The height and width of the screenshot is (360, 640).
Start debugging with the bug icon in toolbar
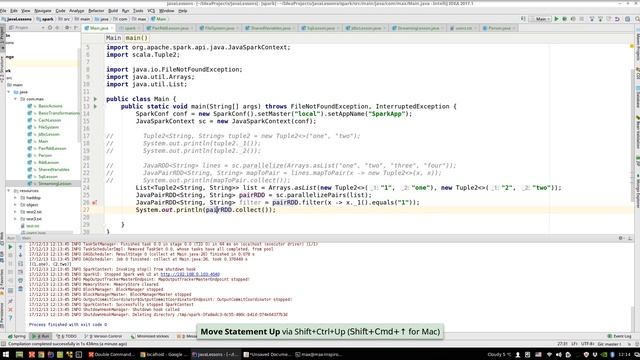tap(564, 19)
